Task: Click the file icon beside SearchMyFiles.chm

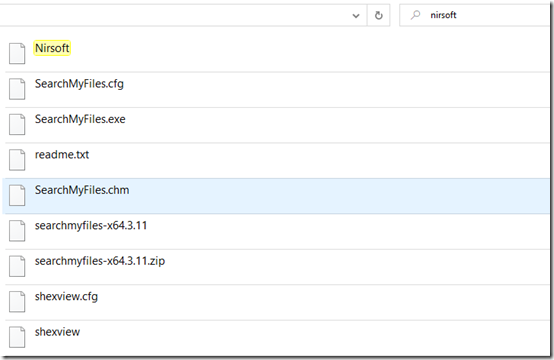Action: [17, 195]
